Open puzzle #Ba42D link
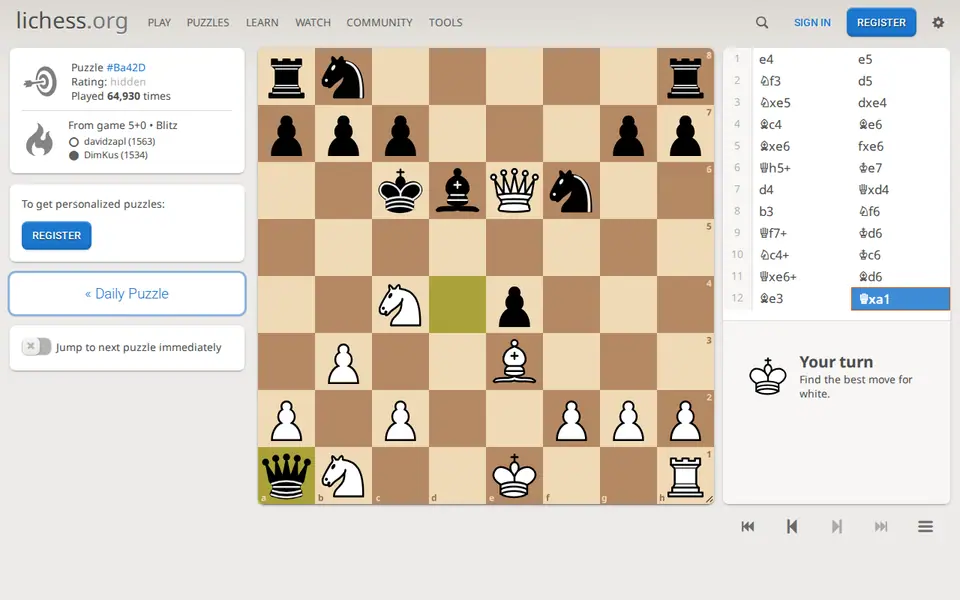 tap(126, 67)
